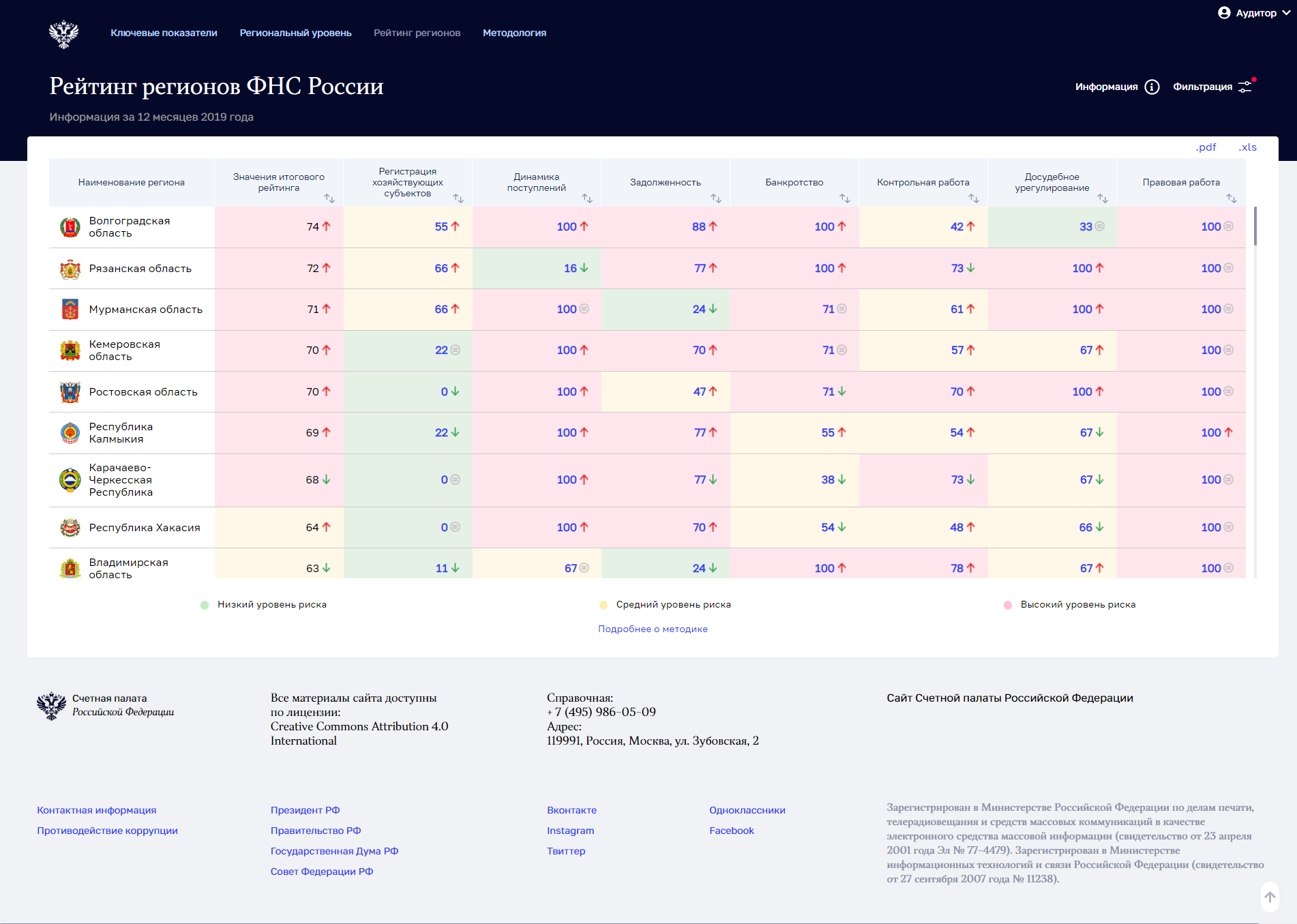Sort by Динамика поступлений arrows
Image resolution: width=1297 pixels, height=924 pixels.
(587, 198)
